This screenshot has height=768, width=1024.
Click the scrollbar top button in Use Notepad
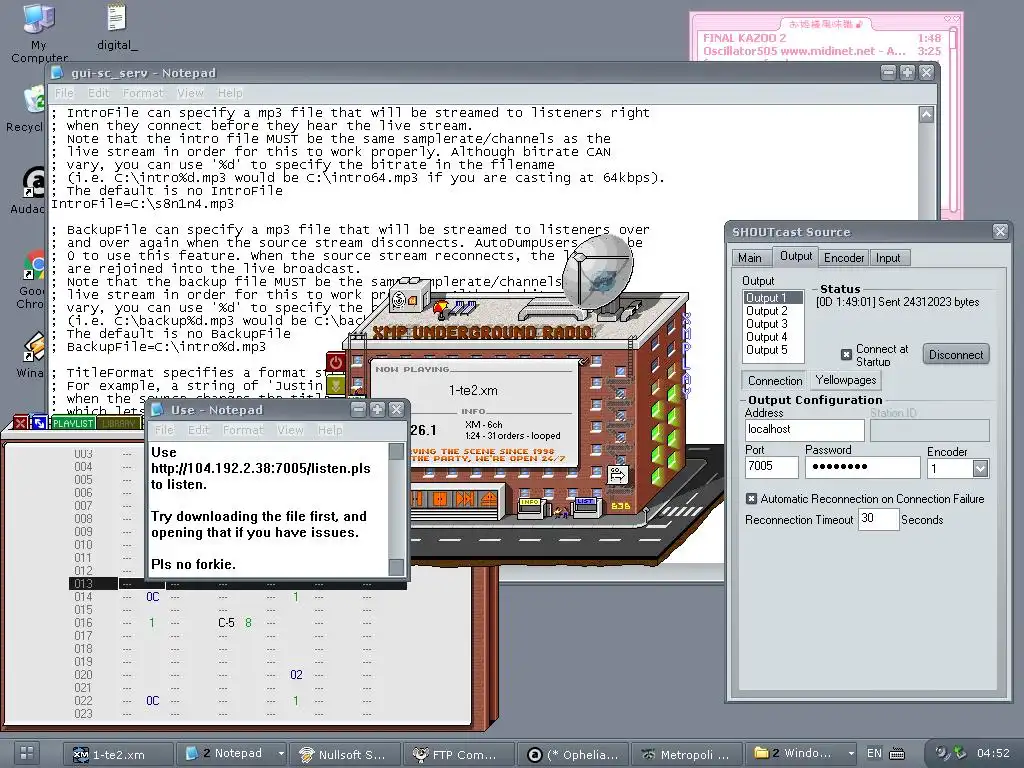(x=396, y=451)
